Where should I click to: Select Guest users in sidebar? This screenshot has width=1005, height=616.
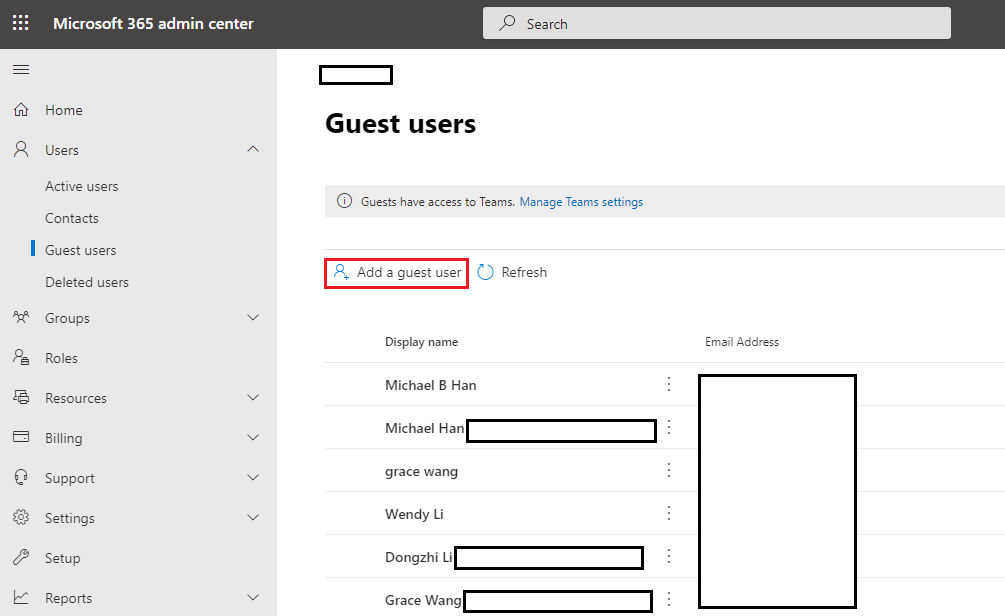pos(81,250)
